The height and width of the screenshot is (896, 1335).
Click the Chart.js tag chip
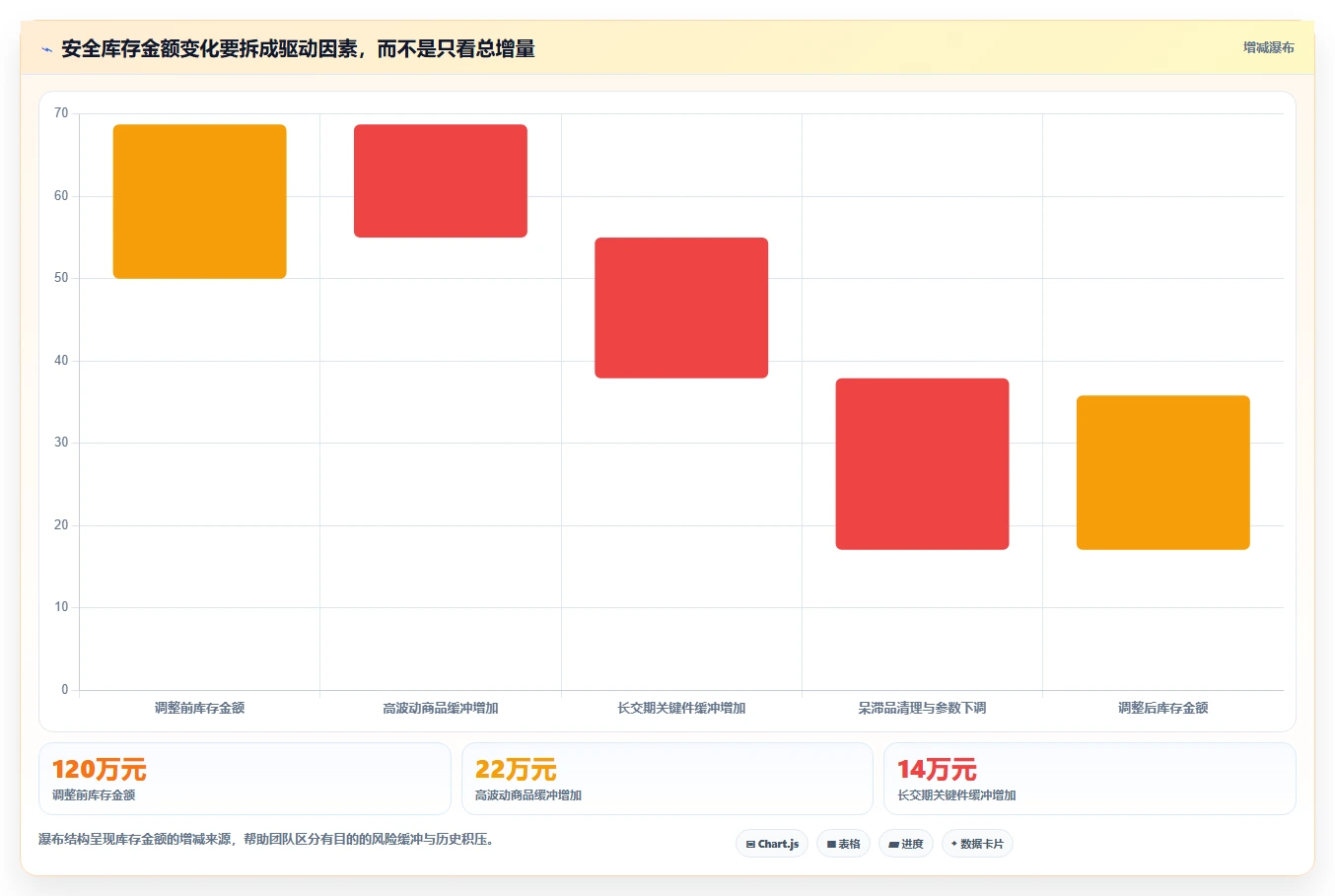point(772,844)
